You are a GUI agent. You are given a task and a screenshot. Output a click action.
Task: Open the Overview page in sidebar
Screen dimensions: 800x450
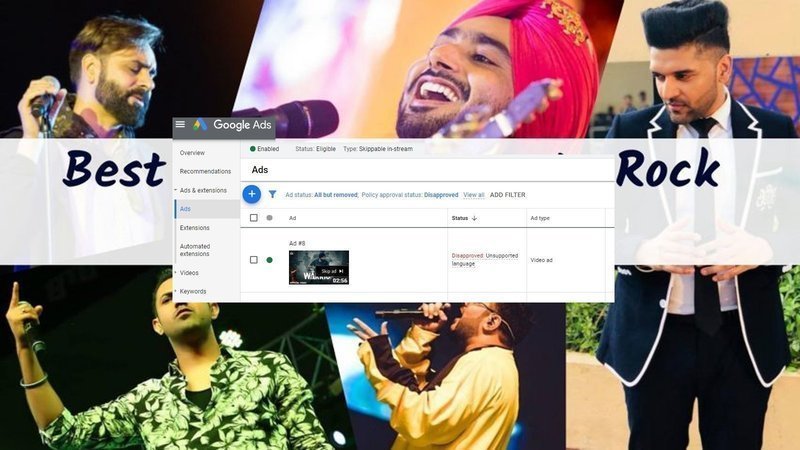[192, 153]
